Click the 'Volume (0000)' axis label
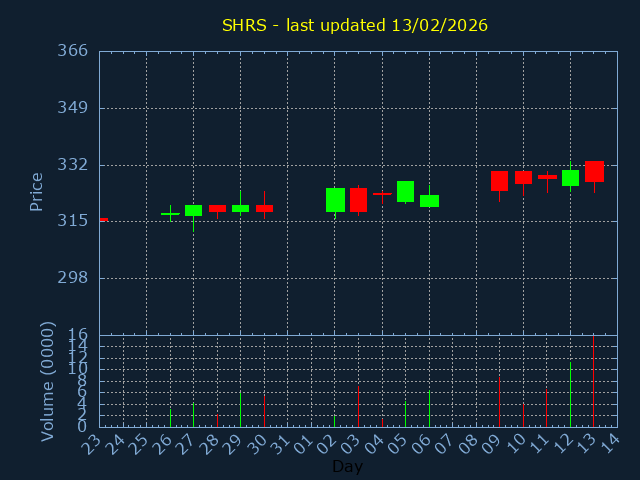The width and height of the screenshot is (640, 480). [x=47, y=382]
